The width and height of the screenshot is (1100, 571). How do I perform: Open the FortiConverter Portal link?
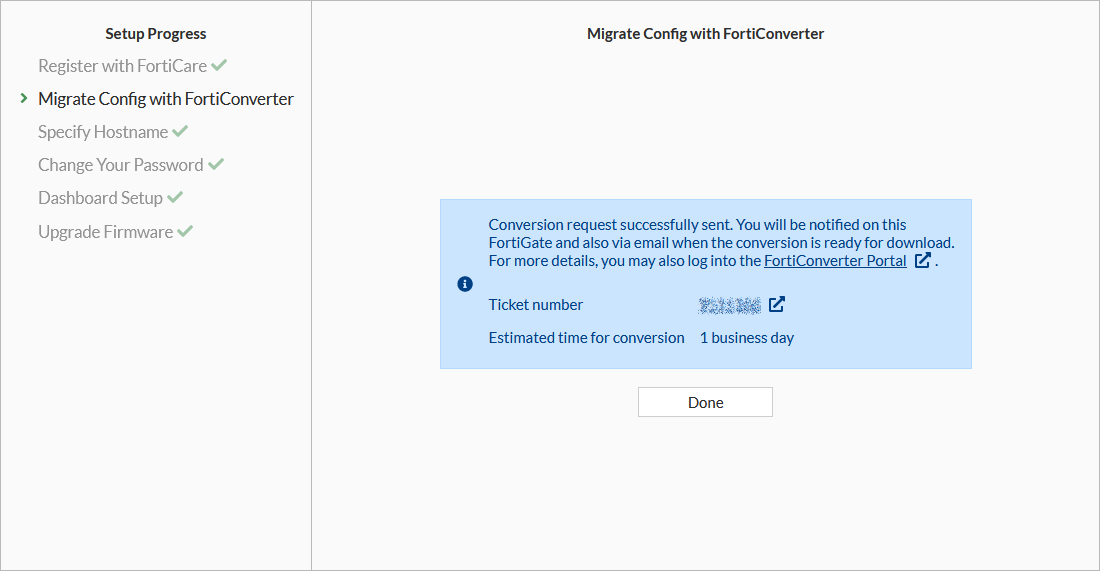click(x=835, y=261)
